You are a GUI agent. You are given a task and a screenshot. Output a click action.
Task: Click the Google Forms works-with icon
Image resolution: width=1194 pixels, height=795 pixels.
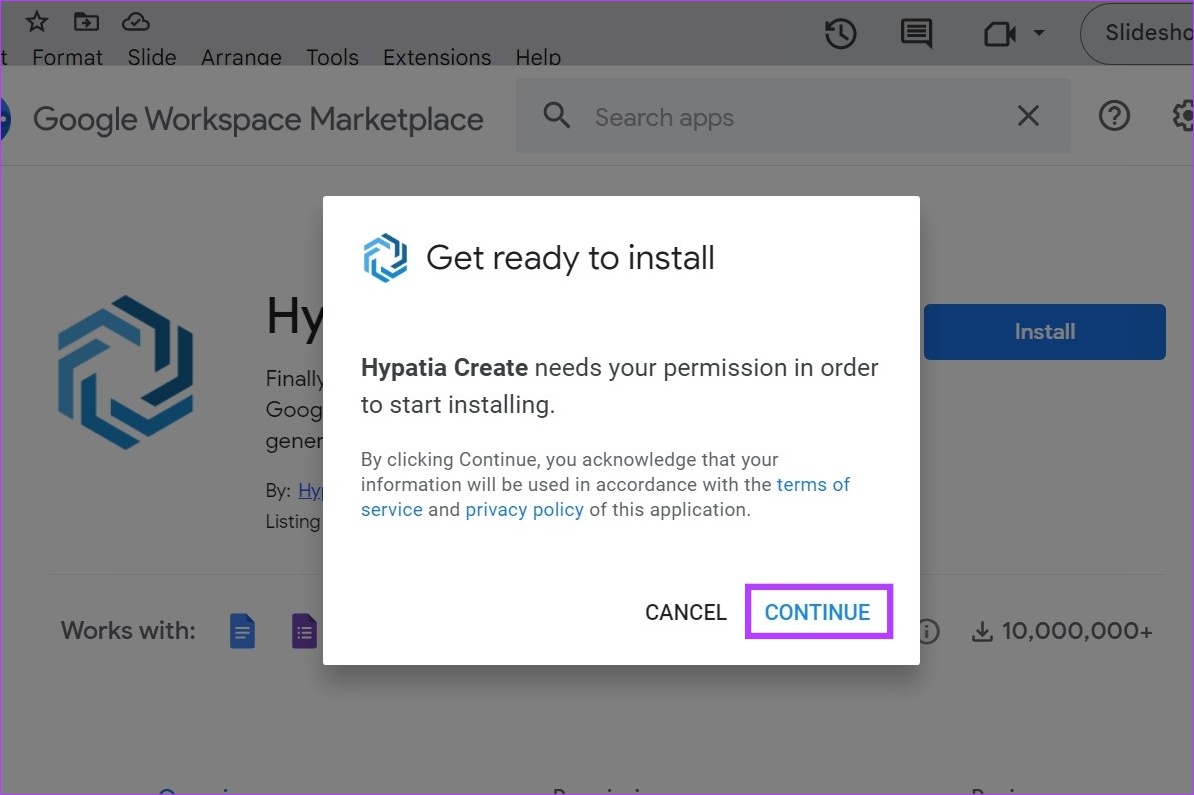(x=304, y=631)
